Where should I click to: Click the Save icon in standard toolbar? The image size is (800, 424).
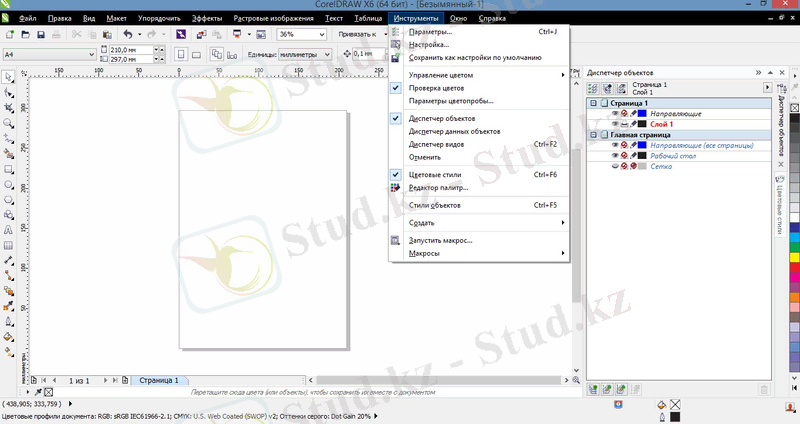[x=39, y=34]
